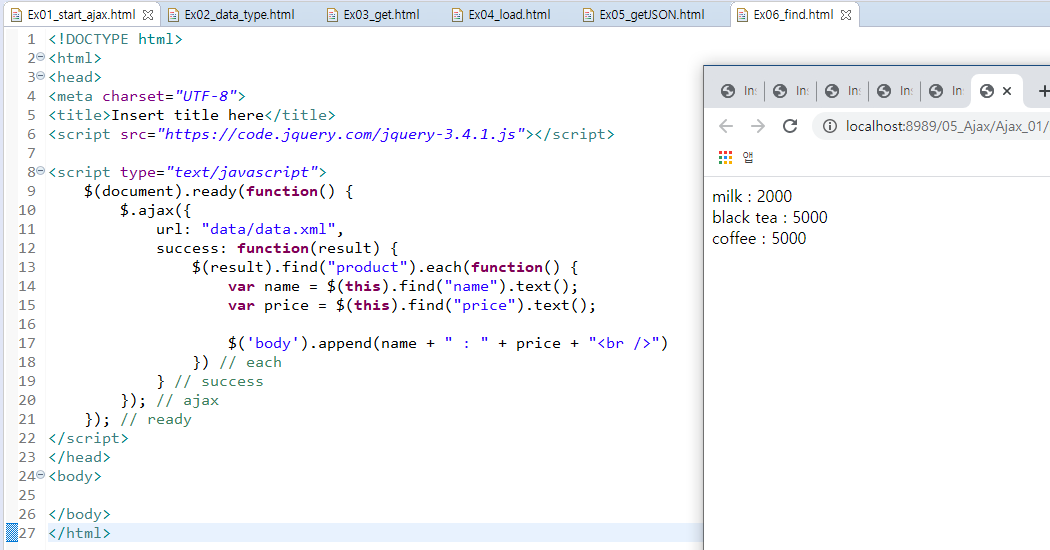The height and width of the screenshot is (550, 1050).
Task: Click 'coffee : 5000' text in browser
Action: click(759, 238)
